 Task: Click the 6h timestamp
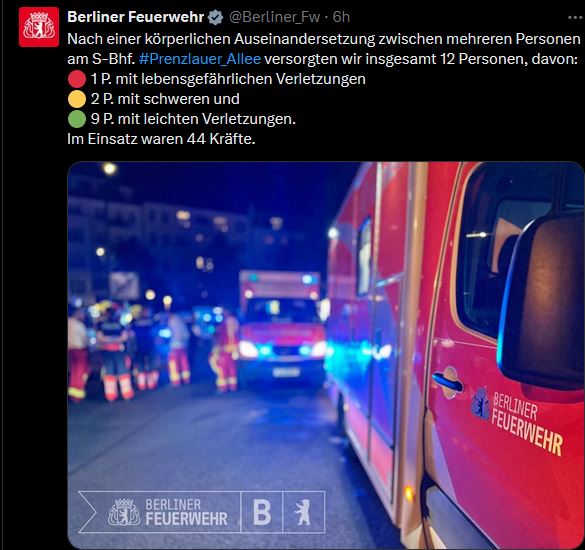point(341,17)
